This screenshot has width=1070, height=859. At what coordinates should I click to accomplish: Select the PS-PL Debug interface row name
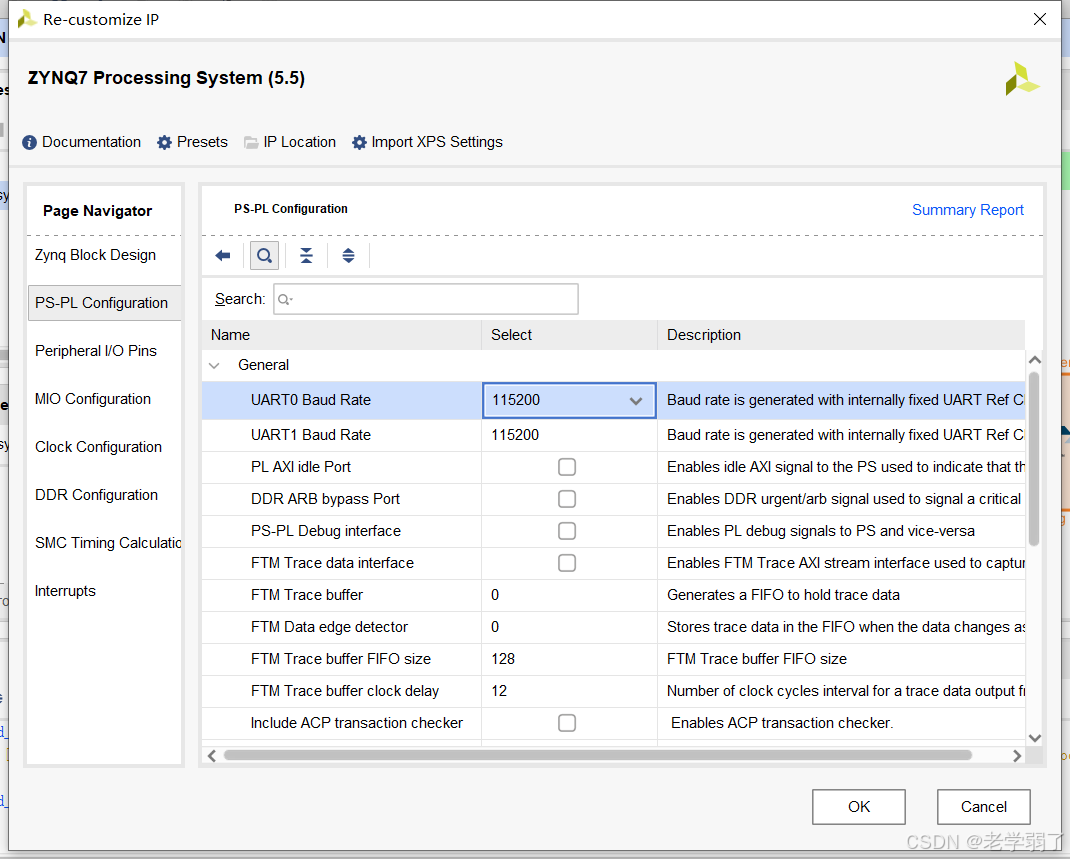[326, 532]
